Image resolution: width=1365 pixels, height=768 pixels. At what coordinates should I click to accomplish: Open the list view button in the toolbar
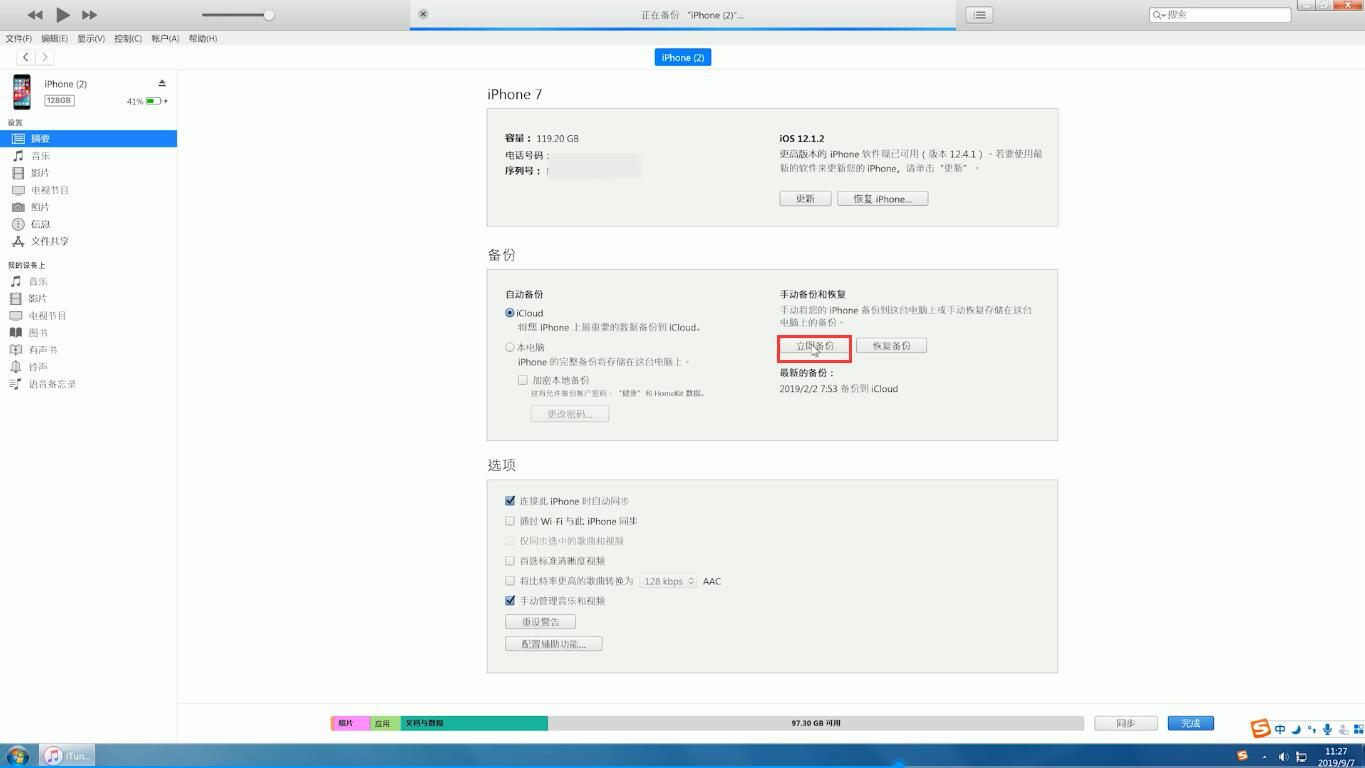(979, 15)
